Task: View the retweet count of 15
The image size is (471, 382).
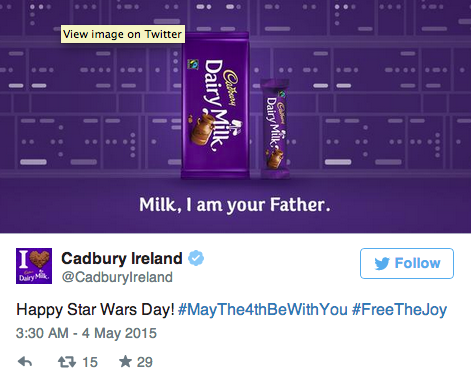Action: coord(90,362)
